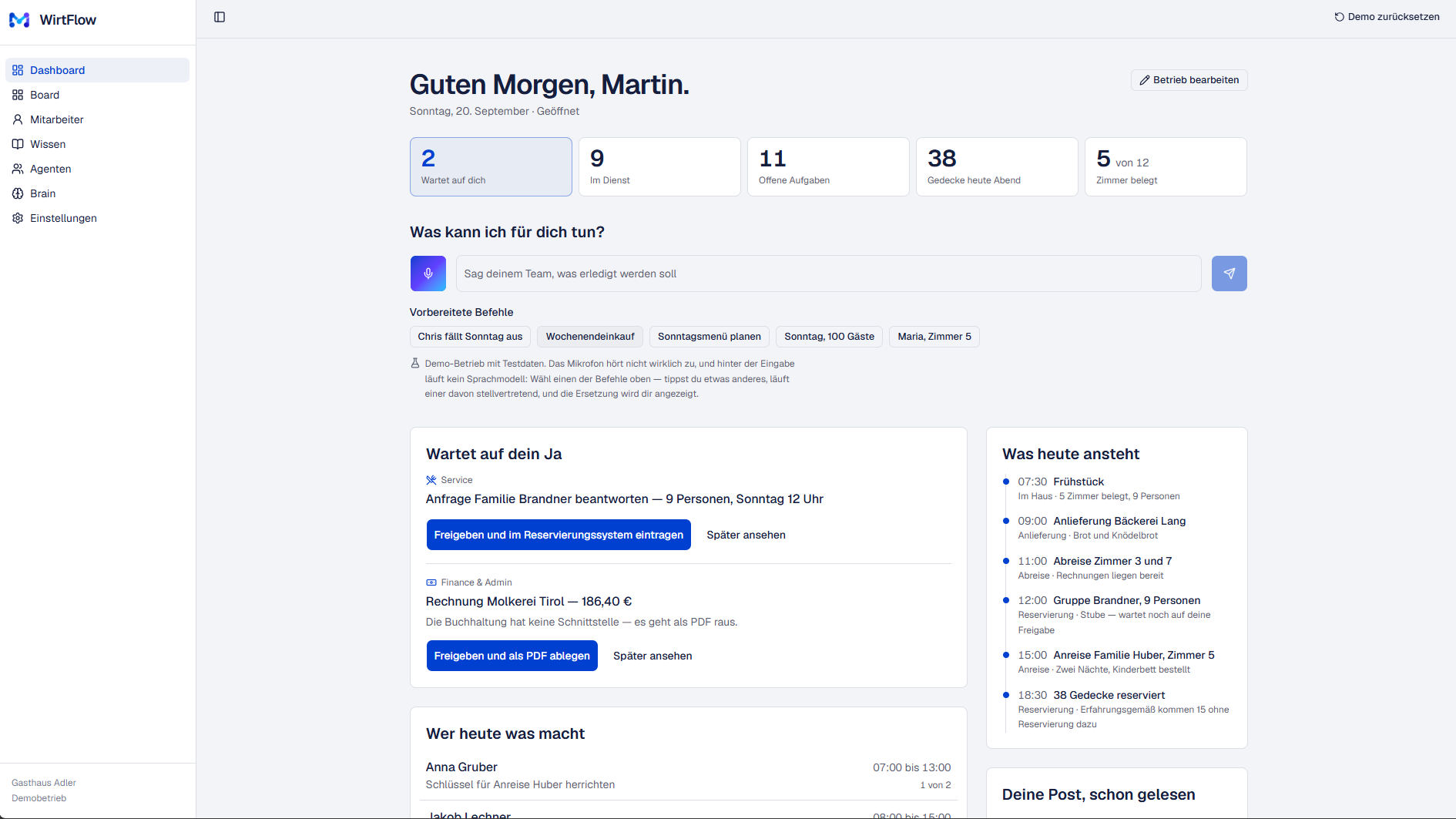
Task: Click the Mitarbeiter person icon
Action: click(x=18, y=119)
